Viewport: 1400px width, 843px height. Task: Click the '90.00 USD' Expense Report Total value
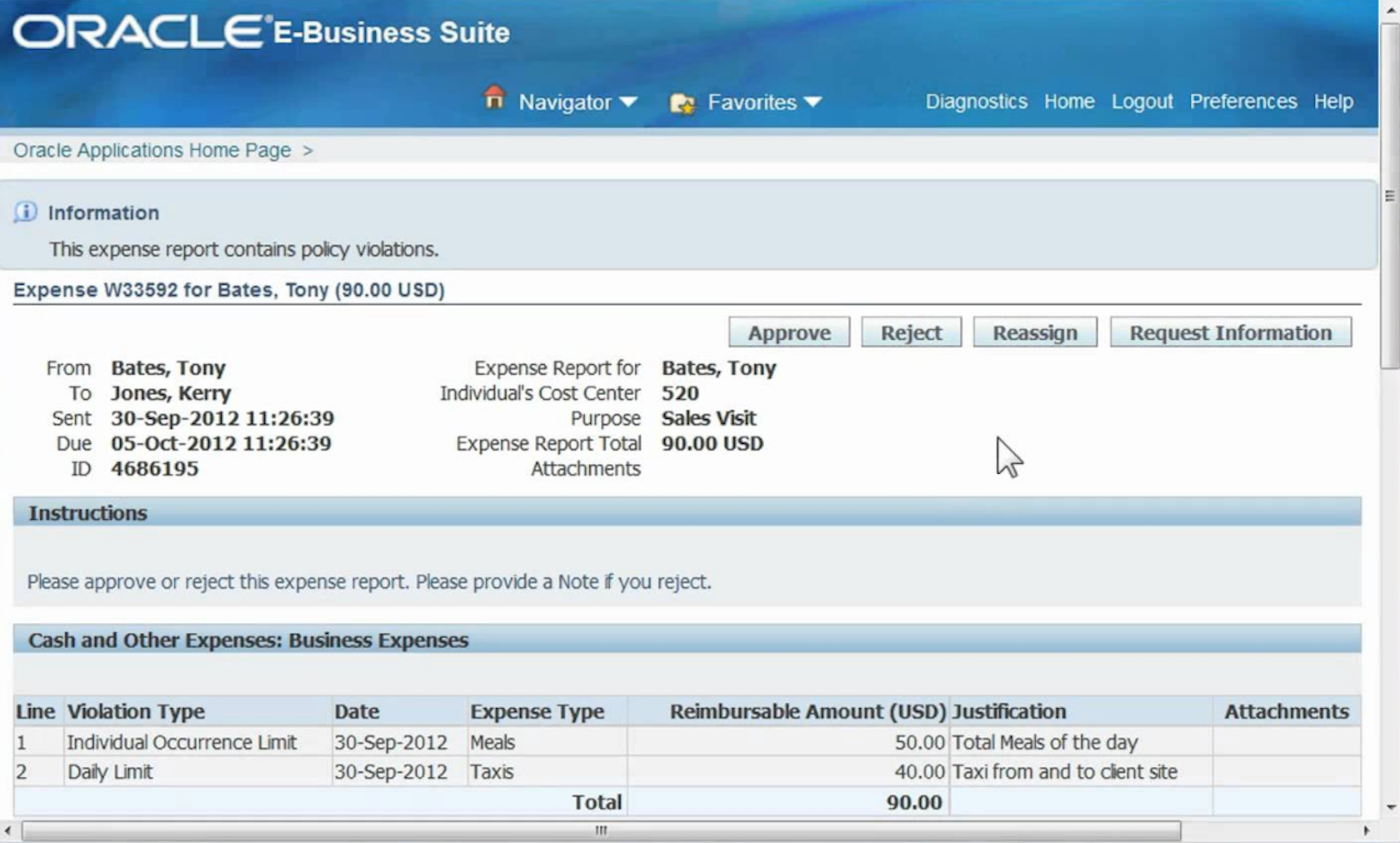[712, 443]
